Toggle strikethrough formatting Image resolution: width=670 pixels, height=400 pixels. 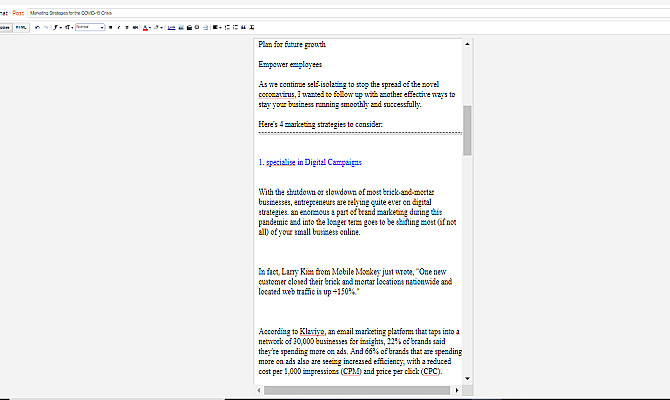(x=135, y=27)
